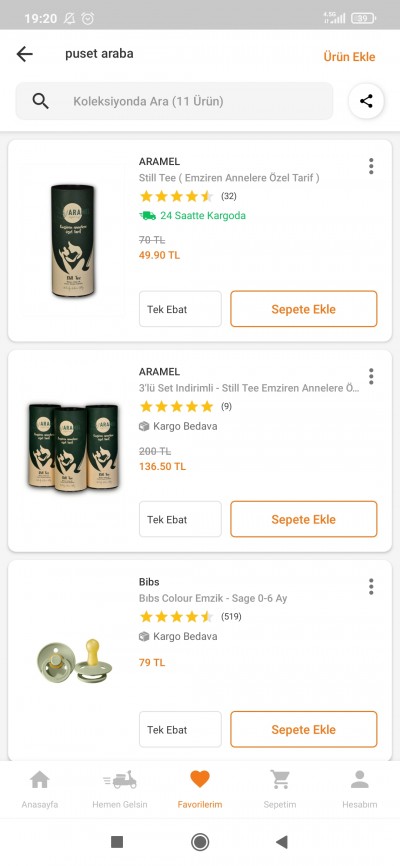The image size is (400, 866).
Task: Open Tek Ebat selector for 3'lü Set
Action: [x=180, y=519]
